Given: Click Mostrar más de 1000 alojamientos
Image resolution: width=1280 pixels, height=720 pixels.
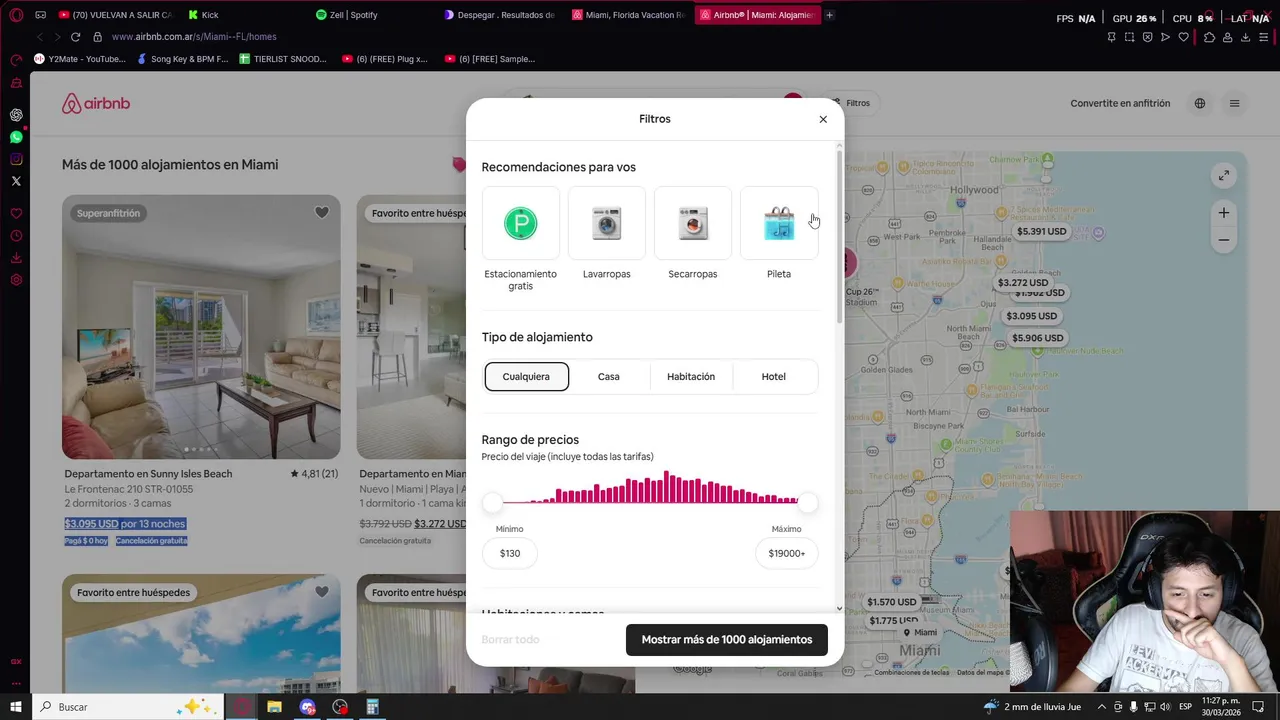Looking at the screenshot, I should pyautogui.click(x=727, y=640).
